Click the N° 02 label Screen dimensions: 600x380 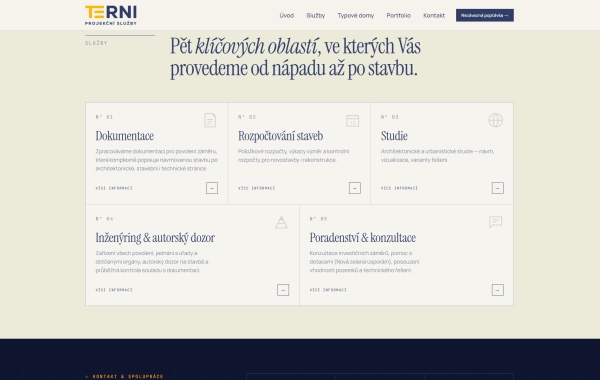tap(247, 117)
